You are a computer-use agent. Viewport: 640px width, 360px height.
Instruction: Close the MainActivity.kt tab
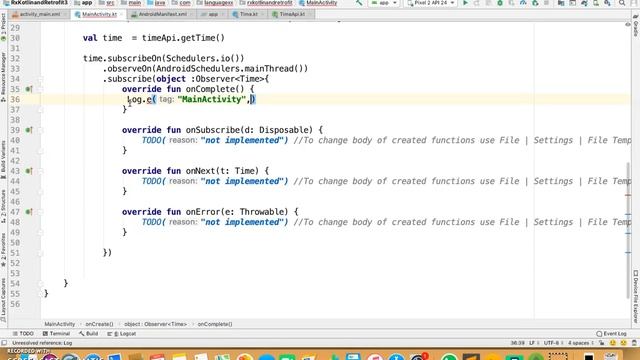pos(121,15)
